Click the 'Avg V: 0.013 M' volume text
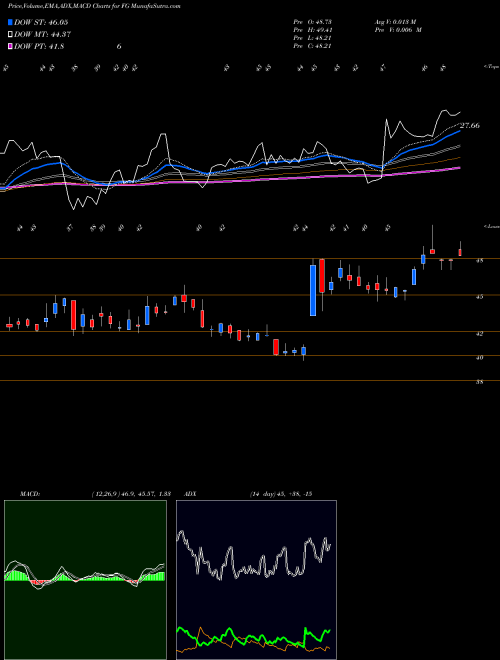 coord(395,22)
